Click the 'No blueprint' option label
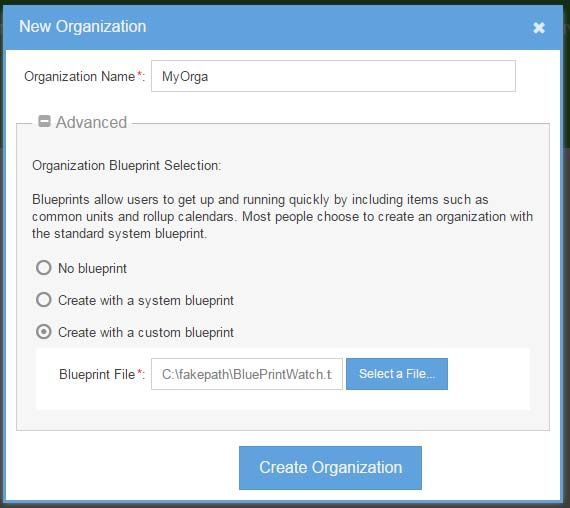Viewport: 570px width, 508px height. (x=92, y=268)
